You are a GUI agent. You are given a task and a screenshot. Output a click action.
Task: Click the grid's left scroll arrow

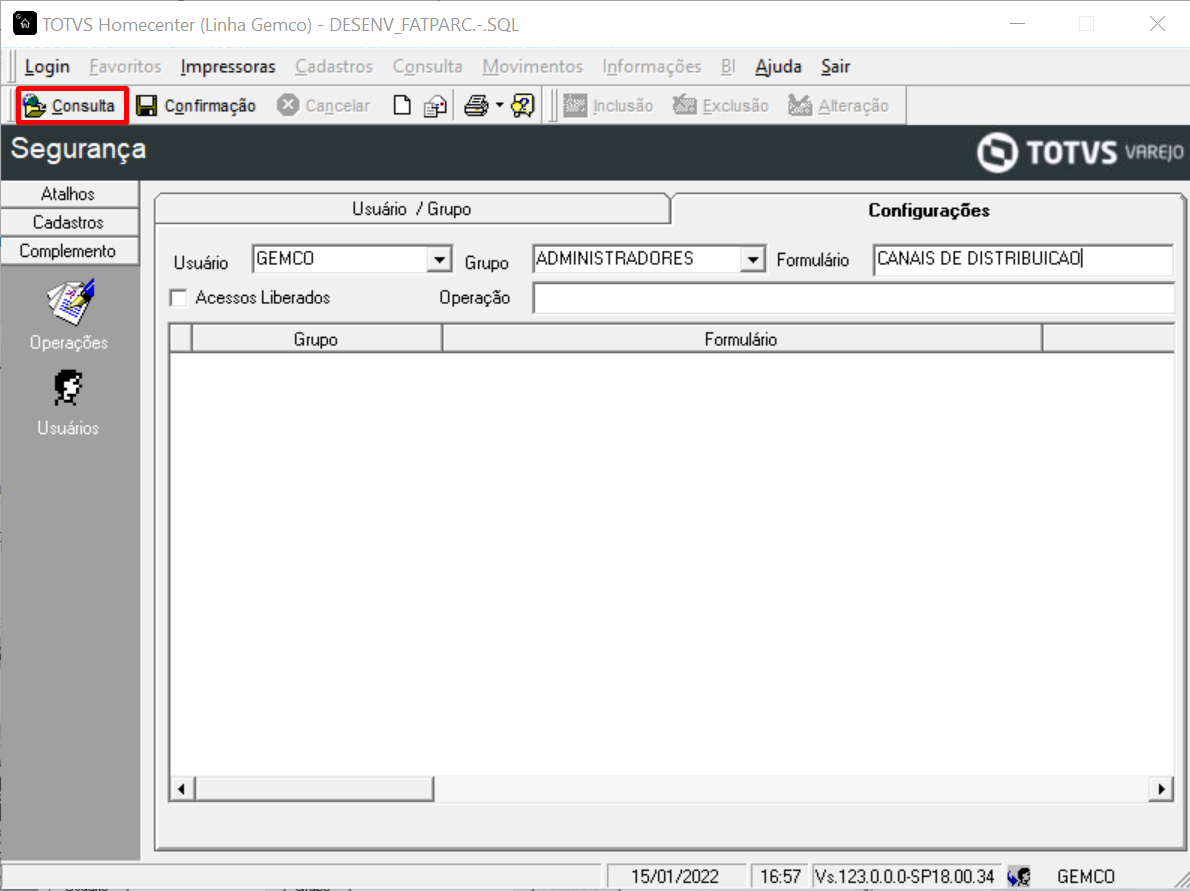pos(181,789)
